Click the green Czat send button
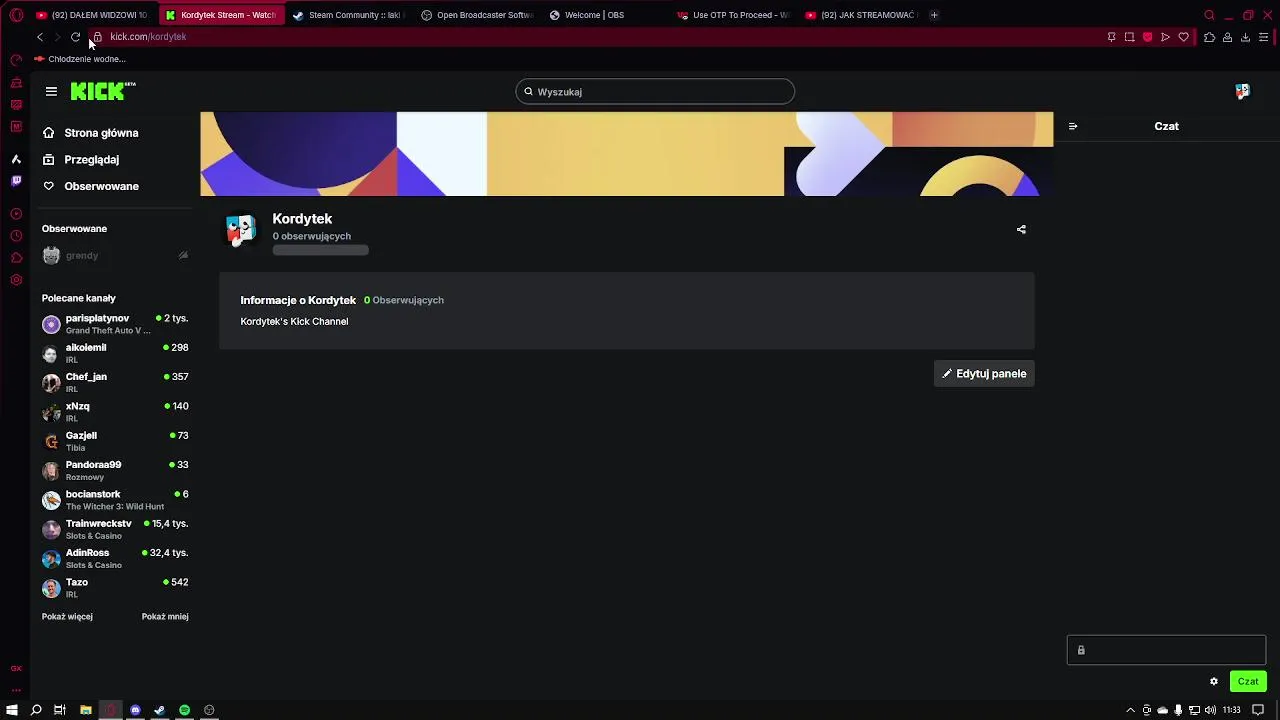1280x720 pixels. [x=1248, y=681]
